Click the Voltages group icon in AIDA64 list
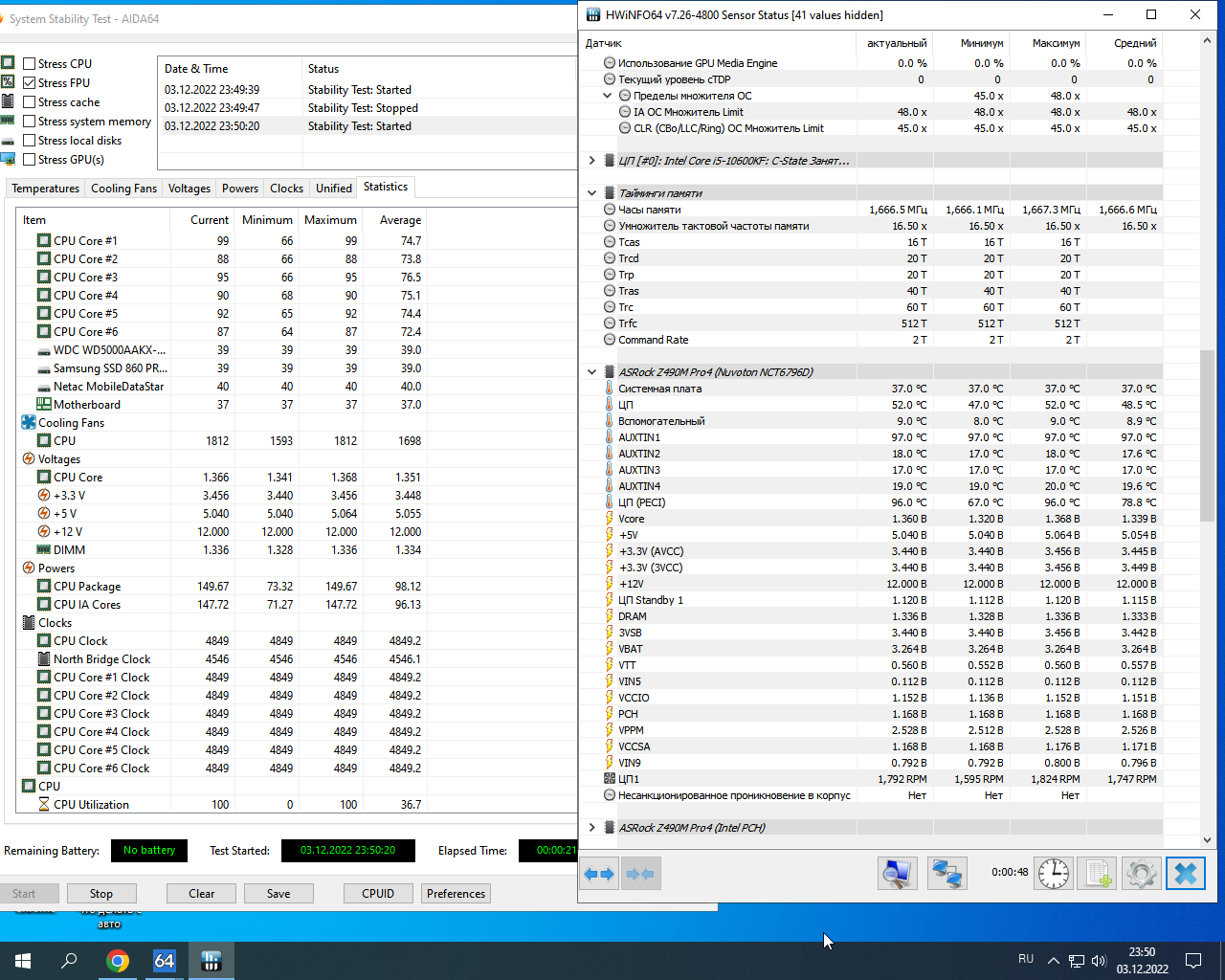This screenshot has height=980, width=1225. [x=29, y=458]
